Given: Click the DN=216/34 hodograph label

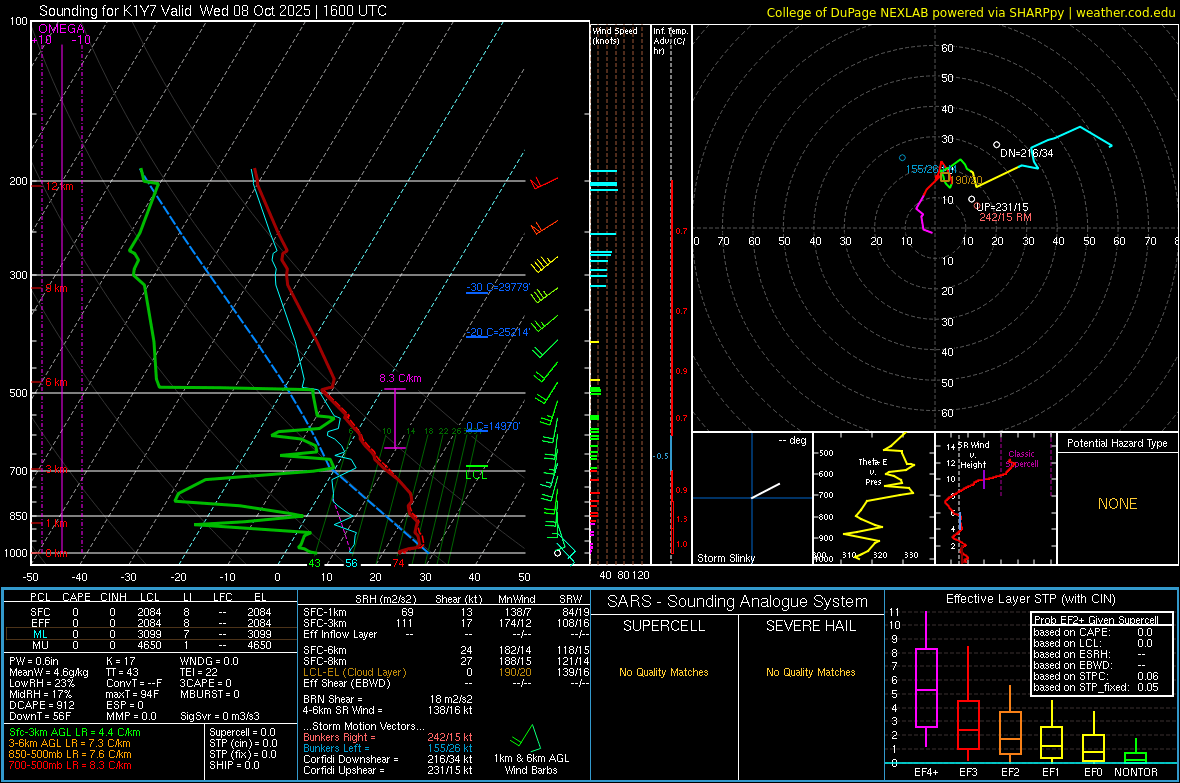Looking at the screenshot, I should click(x=1026, y=153).
